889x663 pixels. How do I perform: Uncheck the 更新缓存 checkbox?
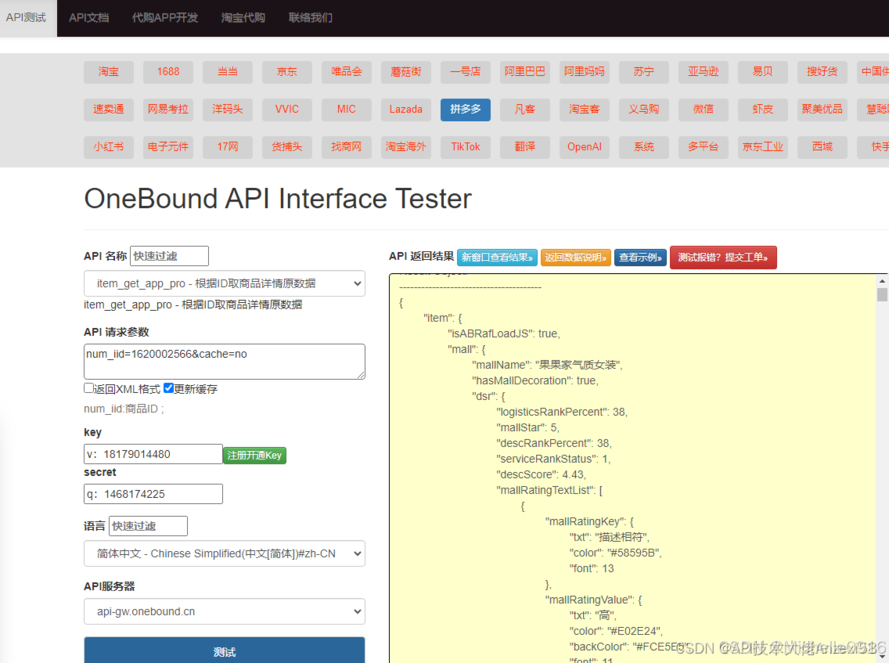168,389
